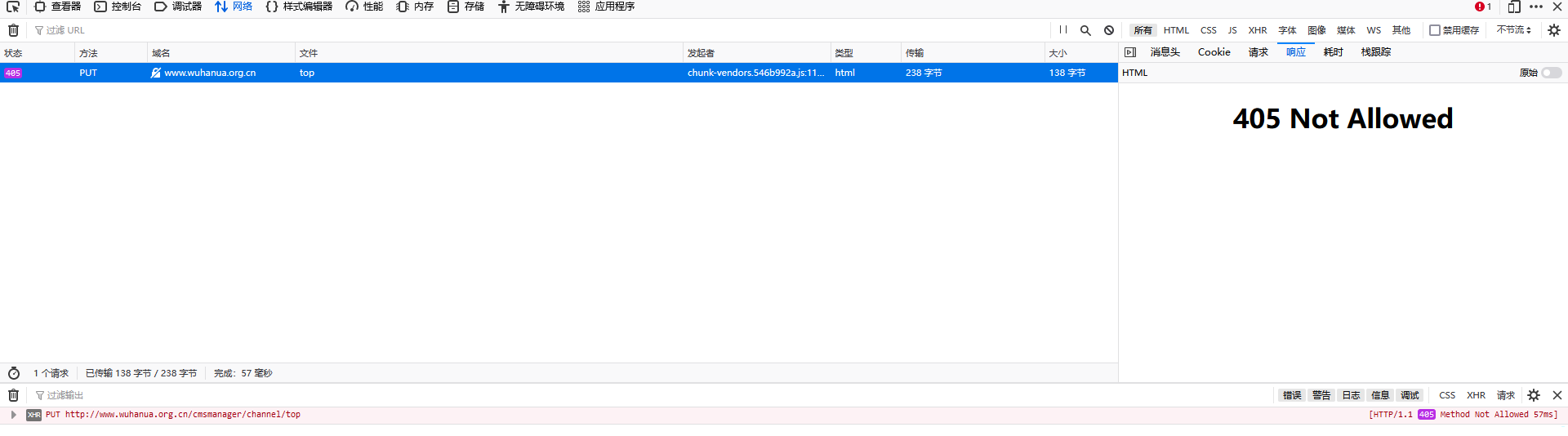
Task: Close the developer tools panel
Action: click(1557, 7)
